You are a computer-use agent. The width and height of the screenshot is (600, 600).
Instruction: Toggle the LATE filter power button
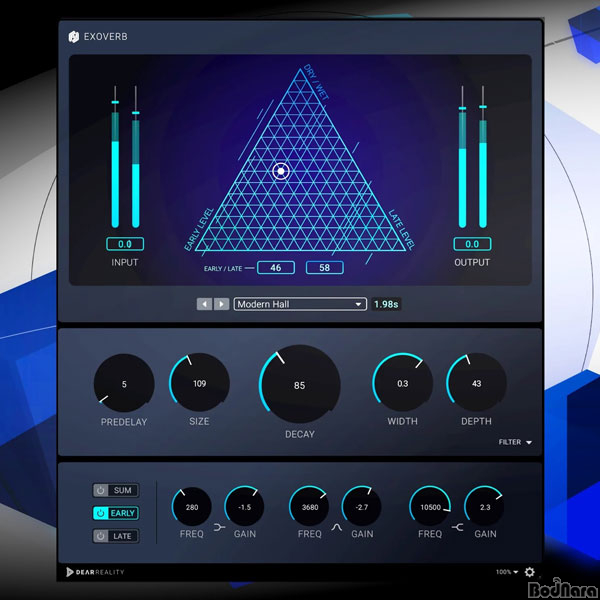tap(101, 536)
